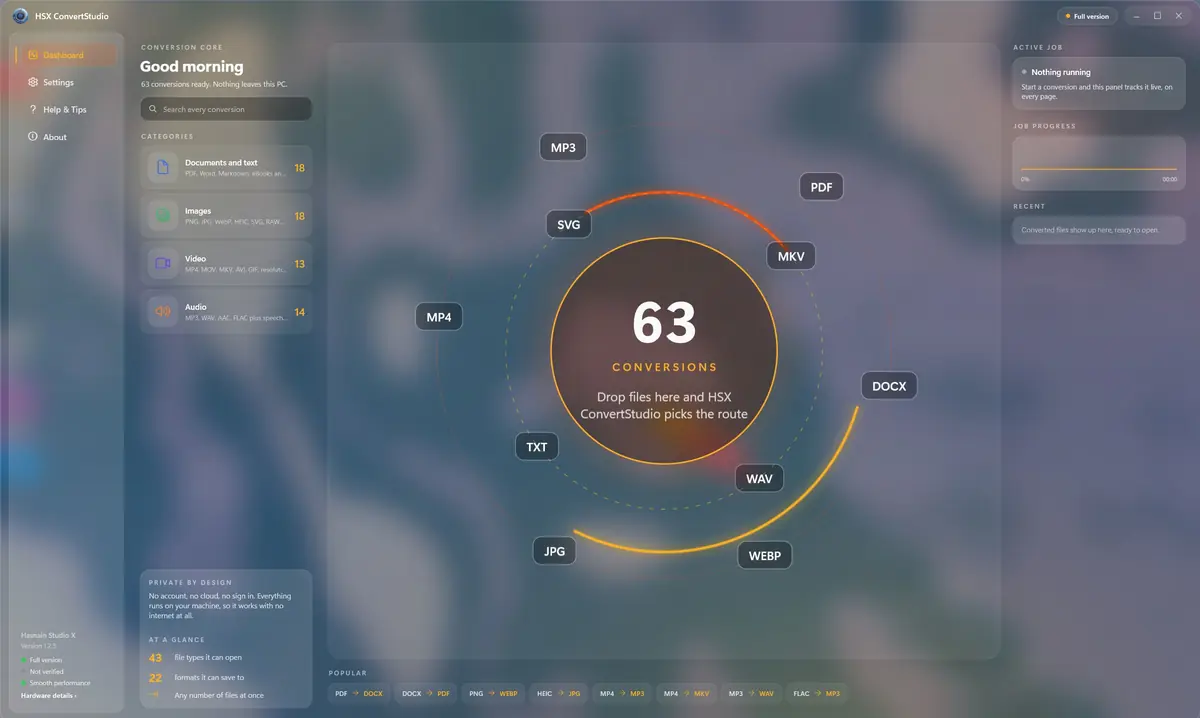Select the MP3 format bubble
Screen dimensions: 1200x718
(563, 147)
